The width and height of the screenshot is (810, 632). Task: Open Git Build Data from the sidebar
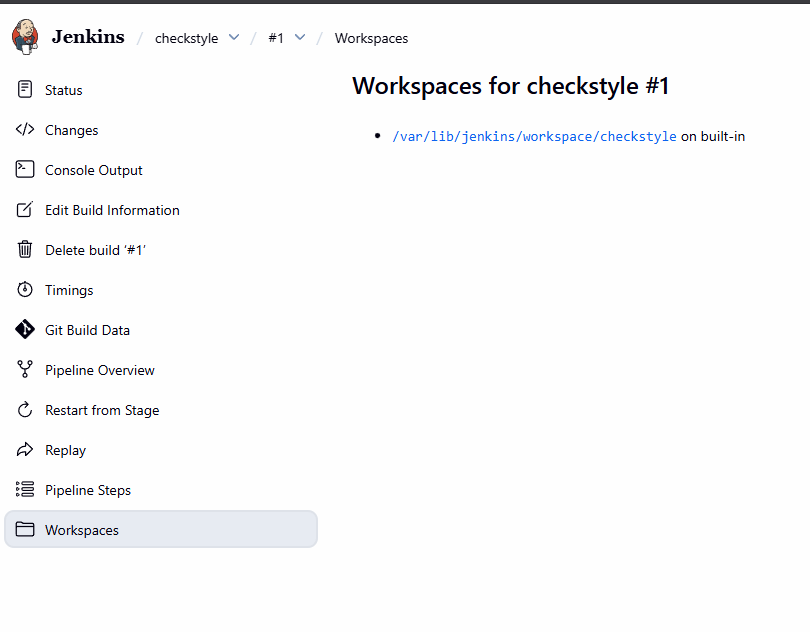(161, 329)
